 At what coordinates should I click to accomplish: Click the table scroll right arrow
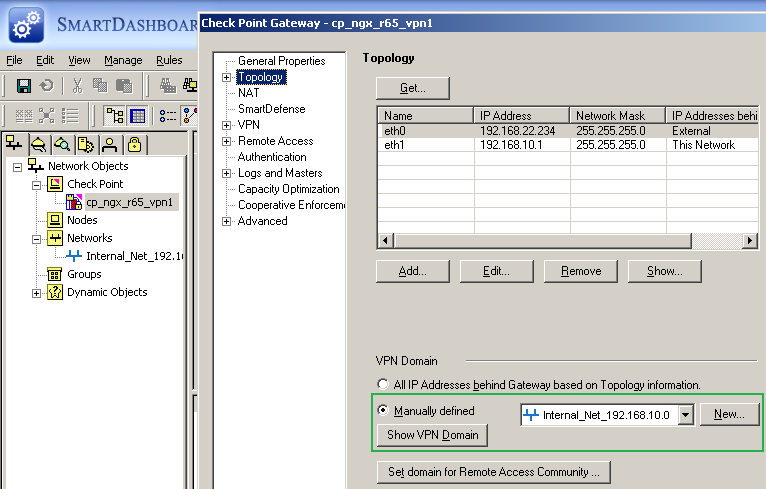tap(750, 241)
